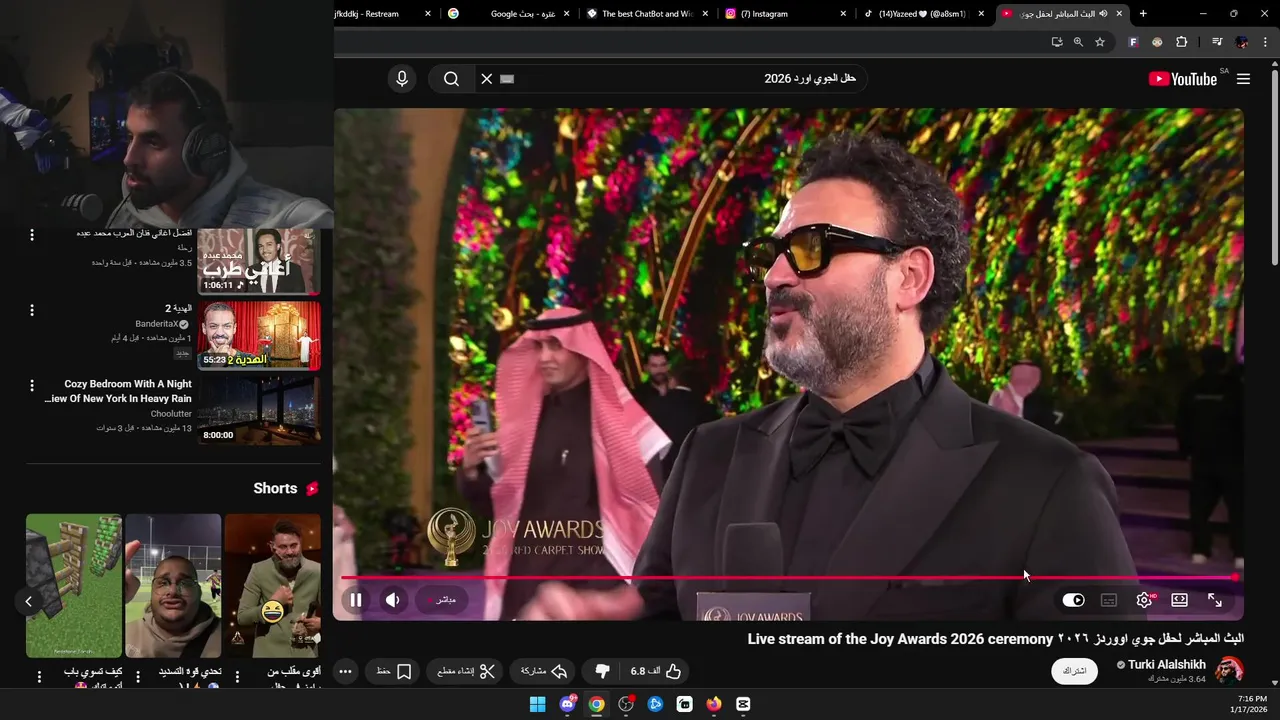Screen dimensions: 1280x720
Task: Open options for the الهدية 2 video
Action: (32, 310)
